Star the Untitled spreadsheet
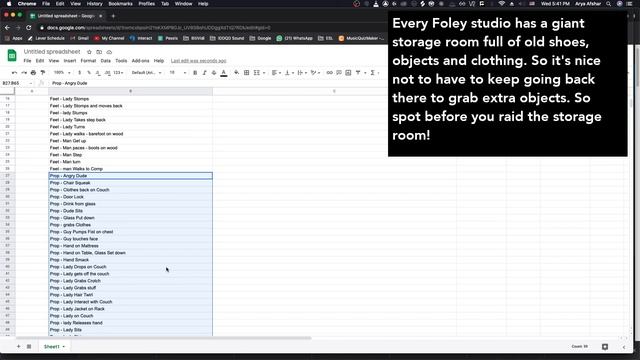 [x=89, y=52]
